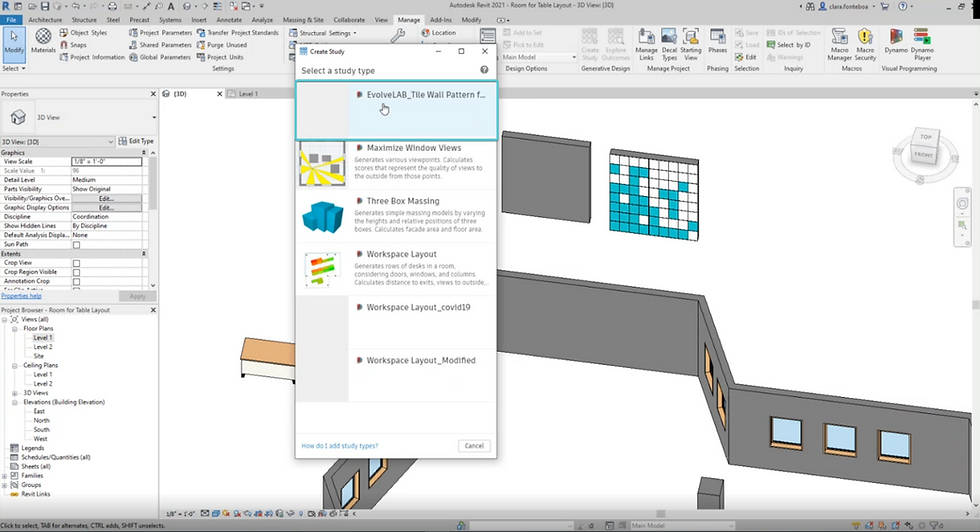Image resolution: width=980 pixels, height=532 pixels.
Task: Click the ViewCube TOP face
Action: point(925,136)
